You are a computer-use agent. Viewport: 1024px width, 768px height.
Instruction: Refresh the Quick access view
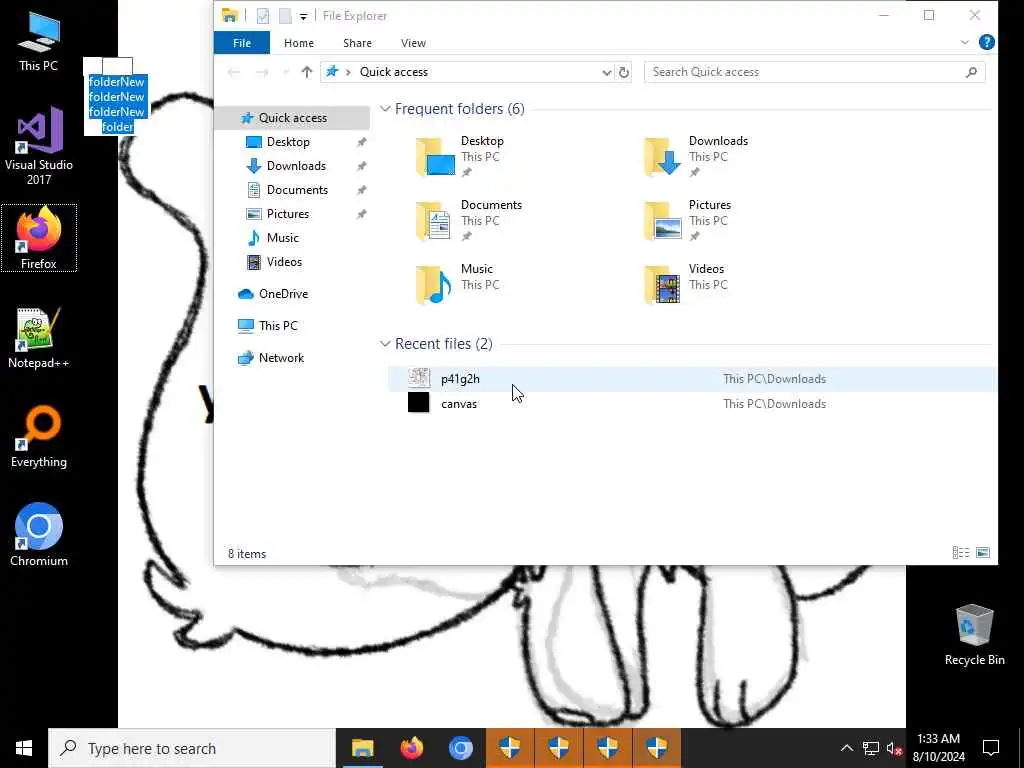[x=624, y=72]
